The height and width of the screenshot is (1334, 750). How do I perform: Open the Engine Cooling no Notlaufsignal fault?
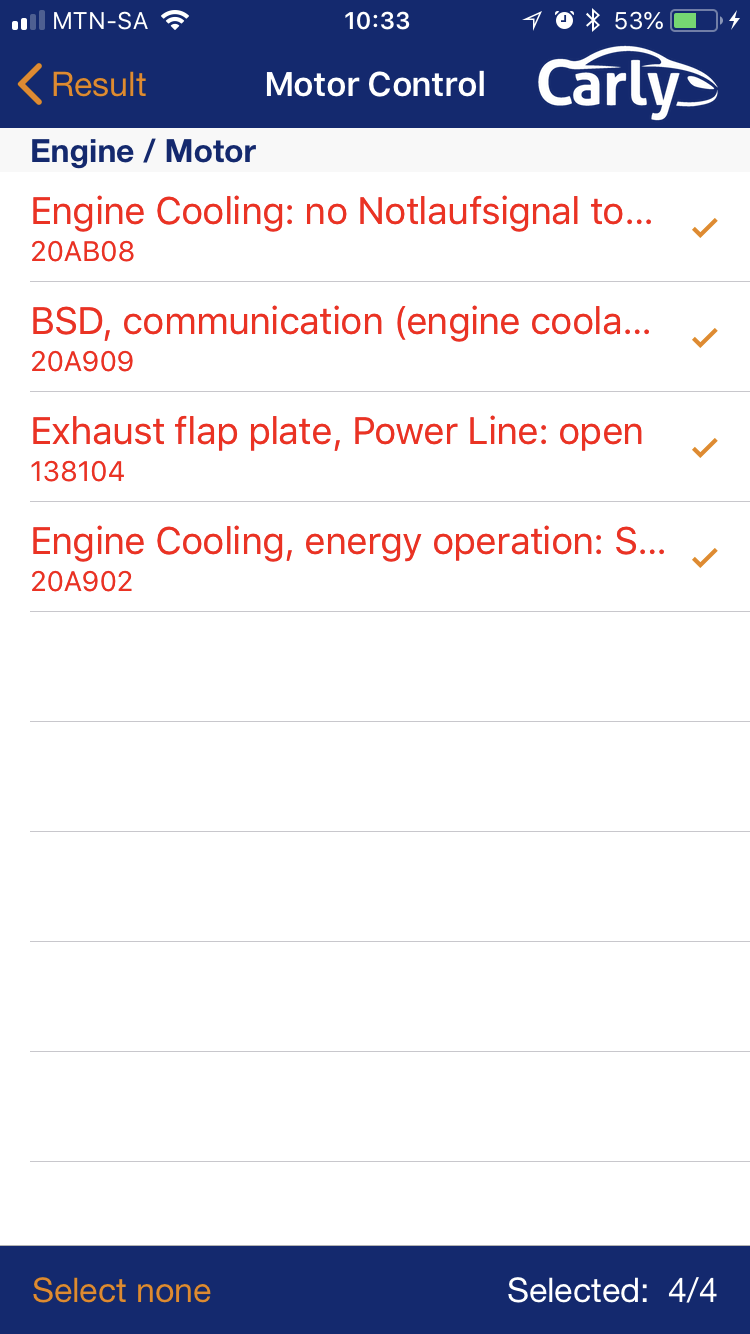pos(341,227)
